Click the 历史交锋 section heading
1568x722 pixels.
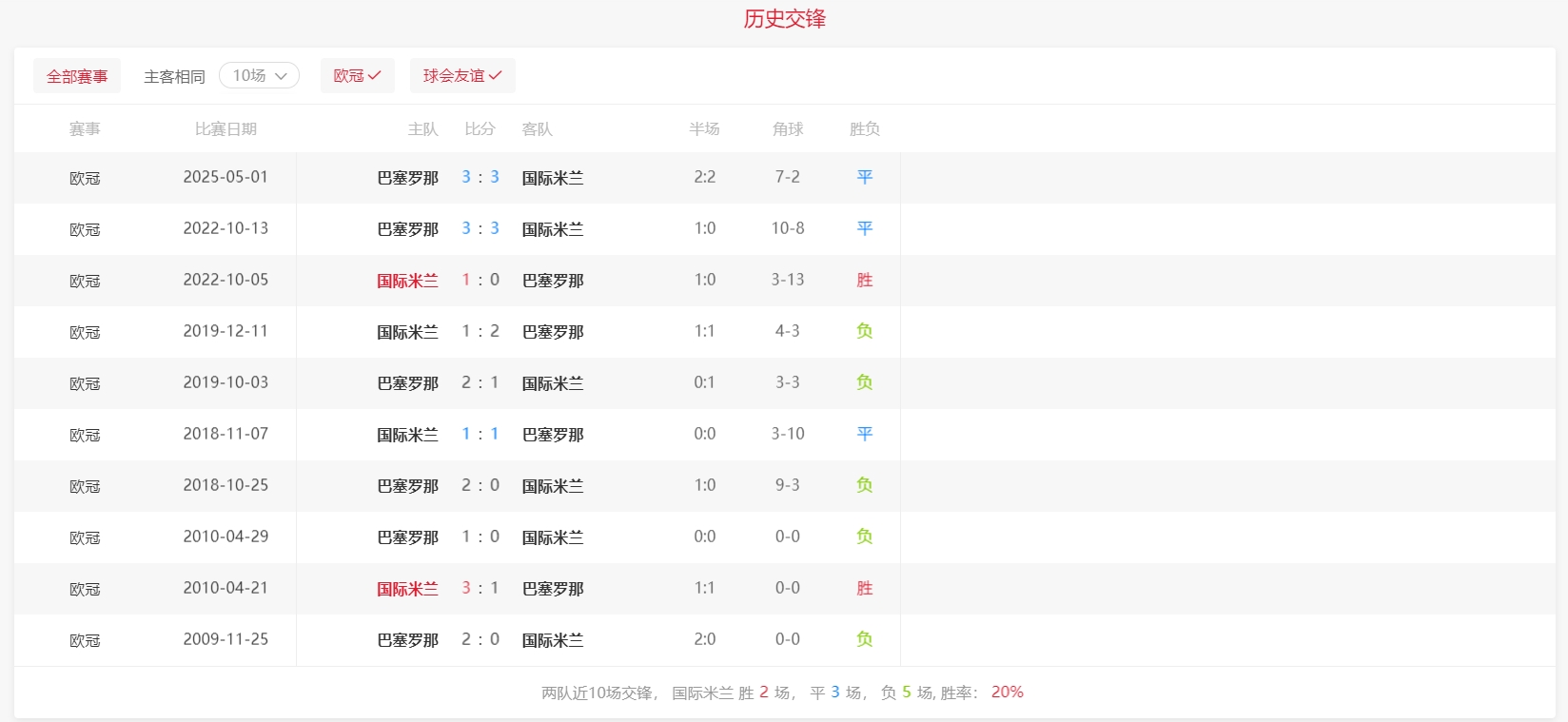[x=784, y=19]
